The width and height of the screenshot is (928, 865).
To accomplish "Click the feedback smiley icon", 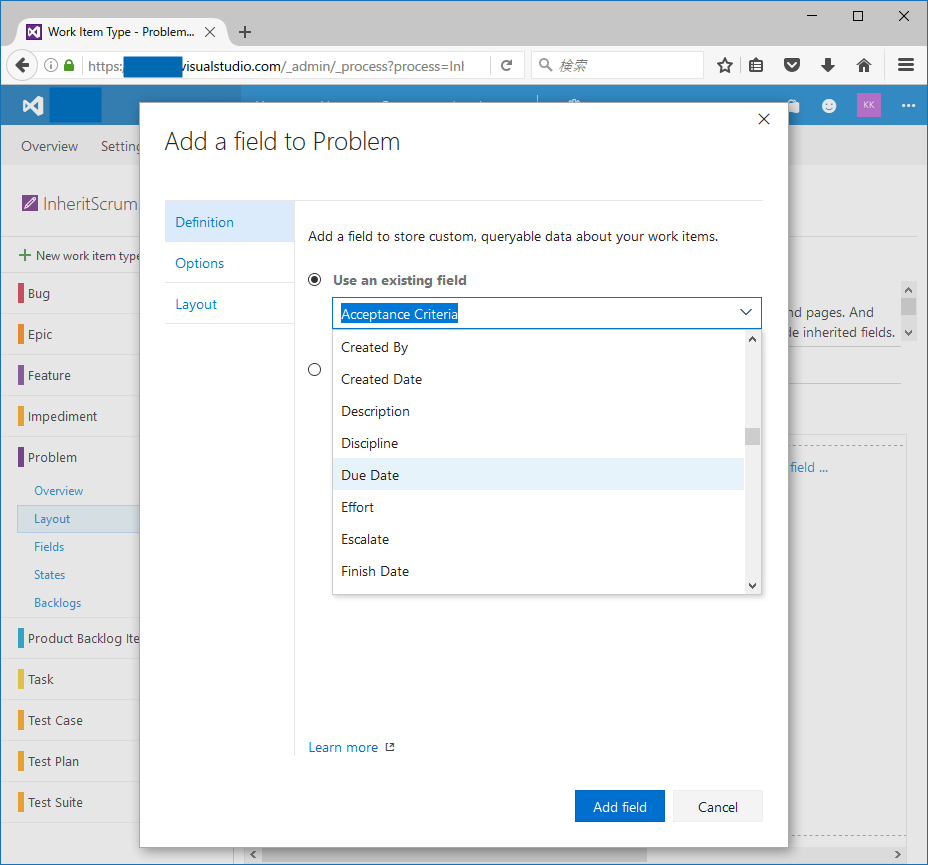I will point(829,106).
